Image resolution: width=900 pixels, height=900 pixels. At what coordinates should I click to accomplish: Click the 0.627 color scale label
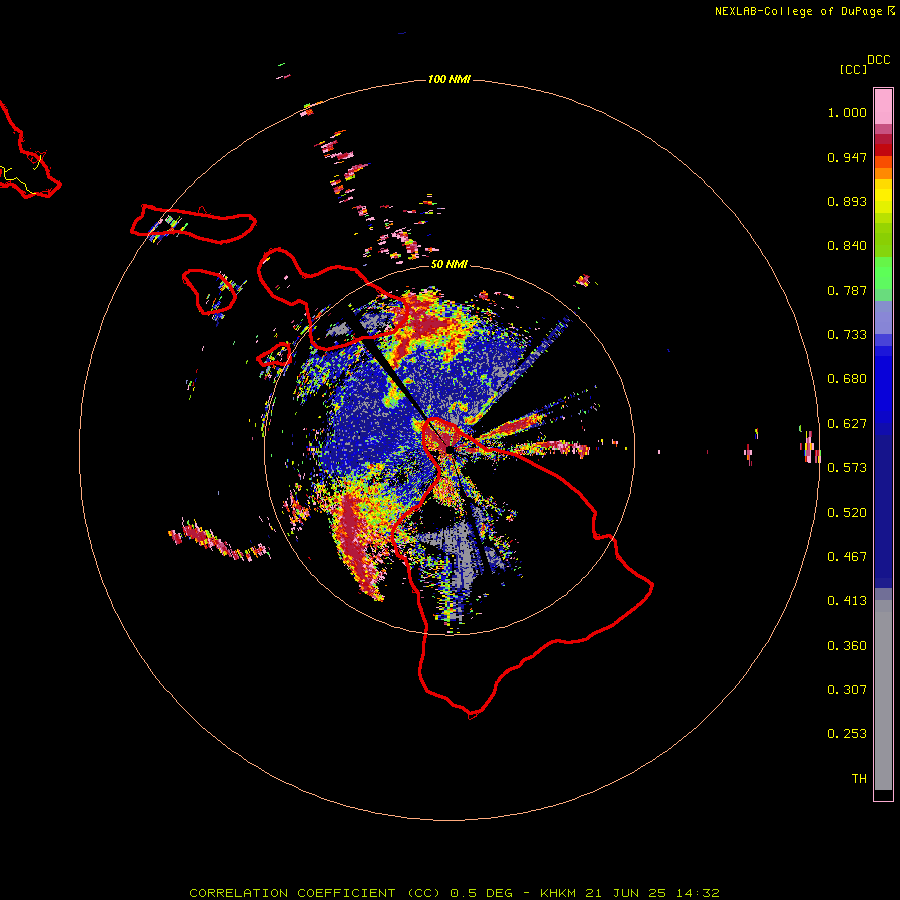pos(847,424)
